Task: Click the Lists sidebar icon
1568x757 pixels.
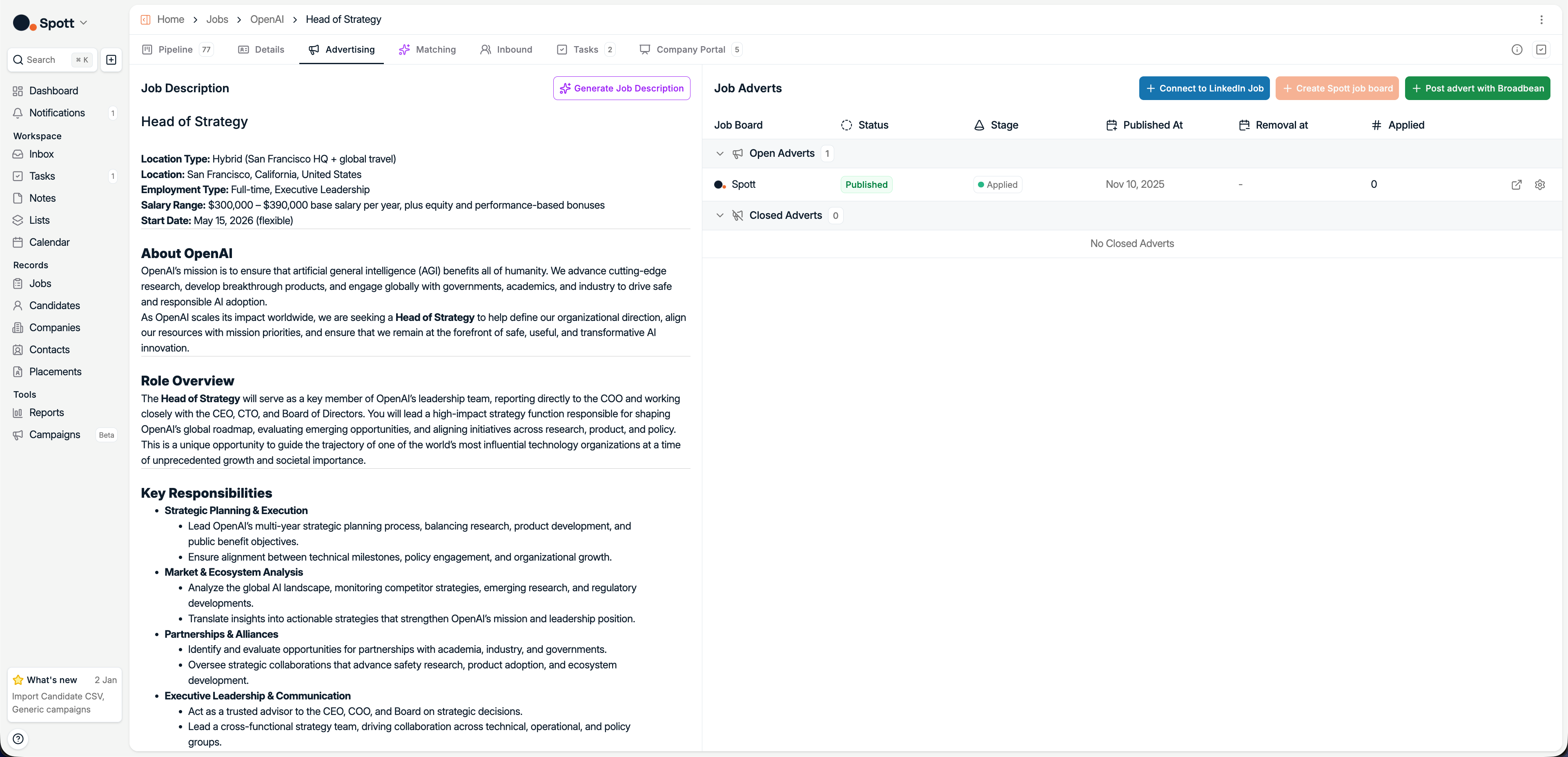Action: tap(18, 220)
